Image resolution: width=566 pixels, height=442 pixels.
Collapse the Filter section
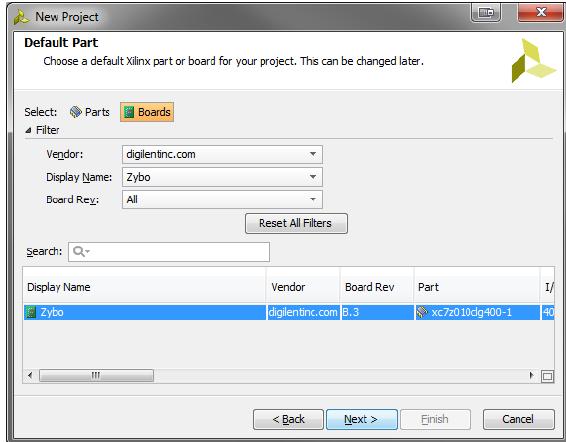[x=28, y=130]
